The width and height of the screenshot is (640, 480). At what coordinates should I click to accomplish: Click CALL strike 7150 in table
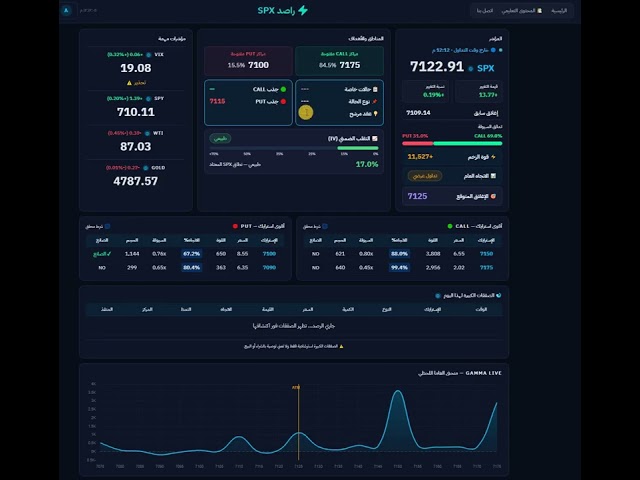486,254
